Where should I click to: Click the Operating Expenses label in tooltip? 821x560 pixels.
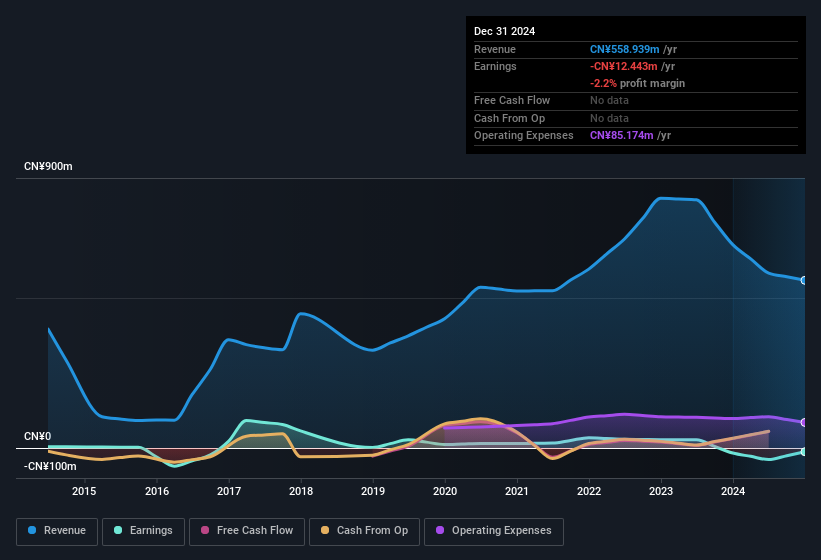(524, 135)
